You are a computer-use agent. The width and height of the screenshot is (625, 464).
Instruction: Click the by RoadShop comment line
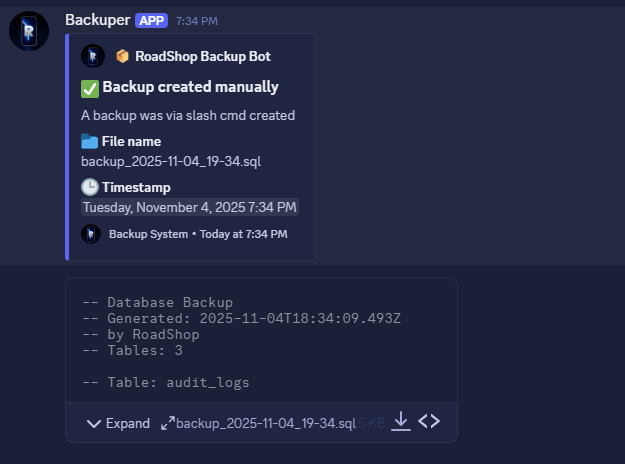point(141,334)
